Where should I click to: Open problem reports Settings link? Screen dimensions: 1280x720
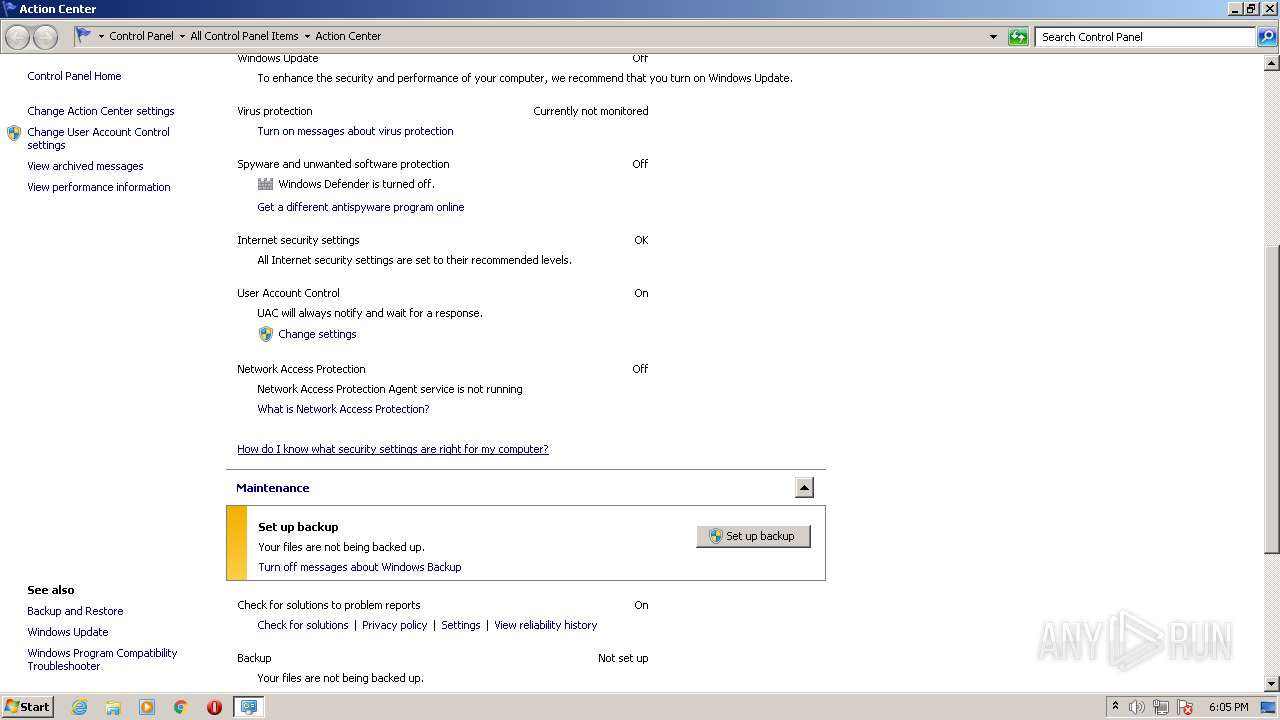pyautogui.click(x=461, y=625)
